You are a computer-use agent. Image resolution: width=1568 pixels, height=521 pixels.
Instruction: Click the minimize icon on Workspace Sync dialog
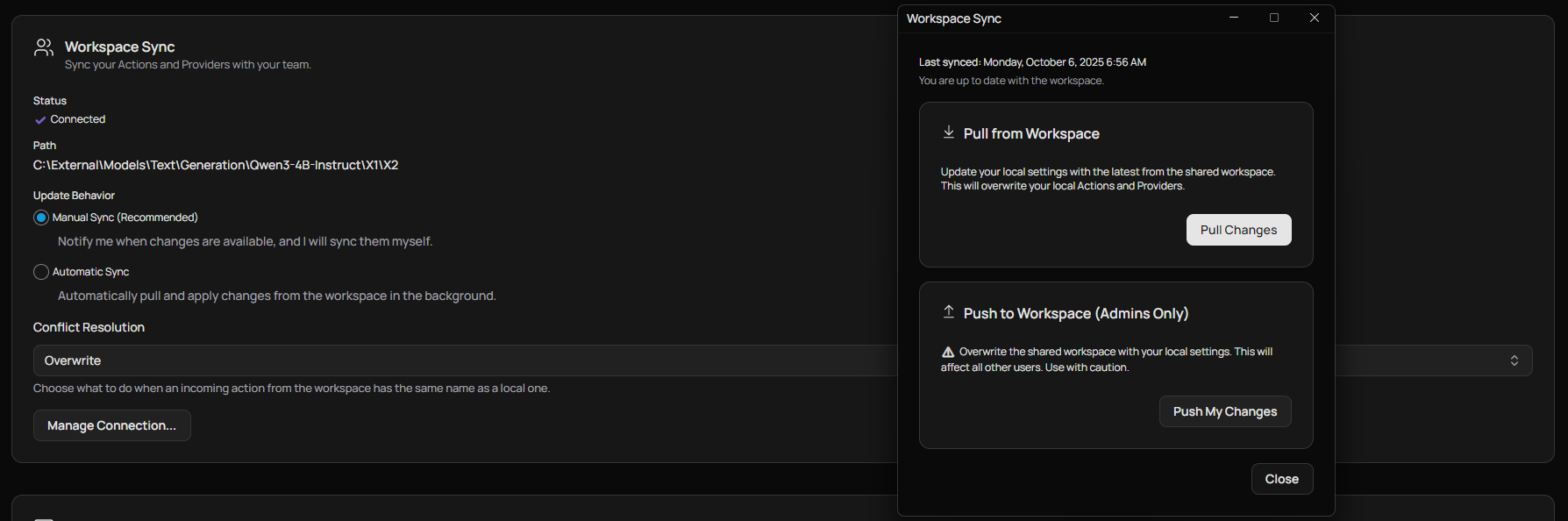(x=1234, y=18)
